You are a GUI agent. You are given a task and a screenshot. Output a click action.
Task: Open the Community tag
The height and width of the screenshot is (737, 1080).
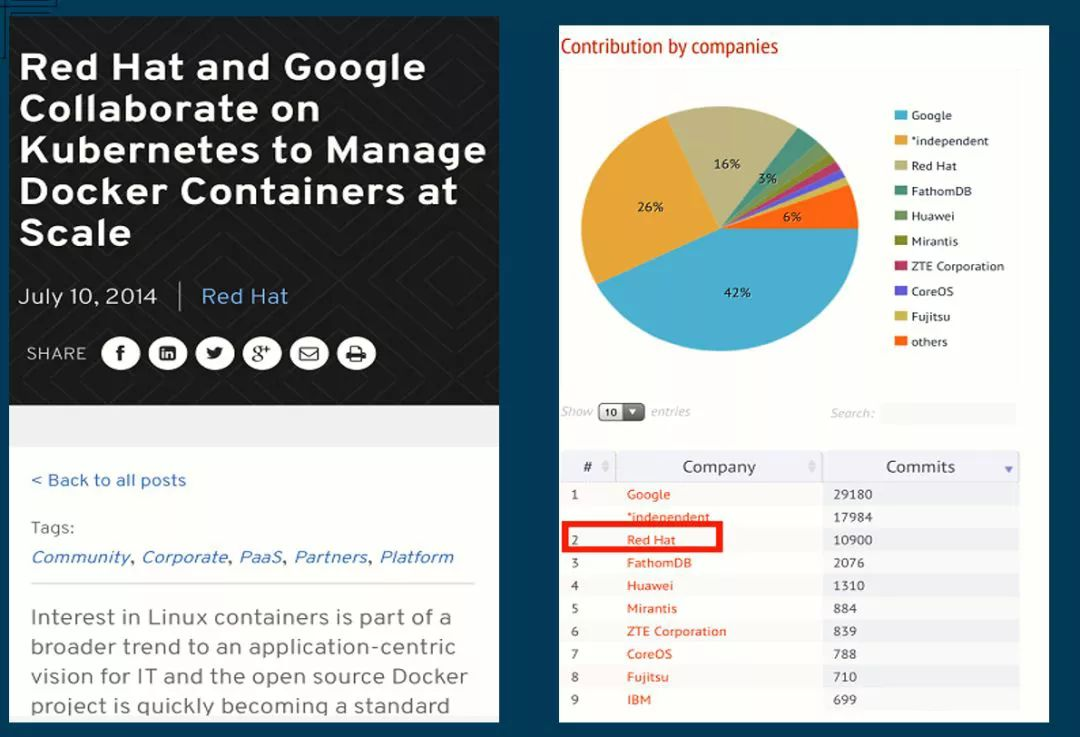80,557
